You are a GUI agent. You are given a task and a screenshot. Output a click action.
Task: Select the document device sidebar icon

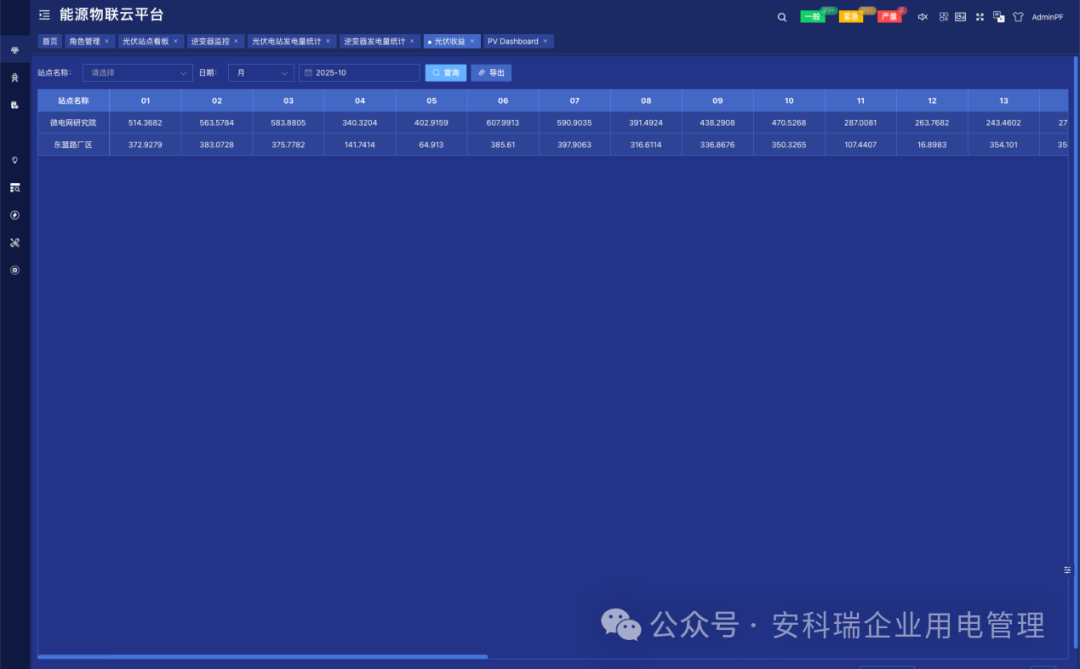click(x=14, y=105)
